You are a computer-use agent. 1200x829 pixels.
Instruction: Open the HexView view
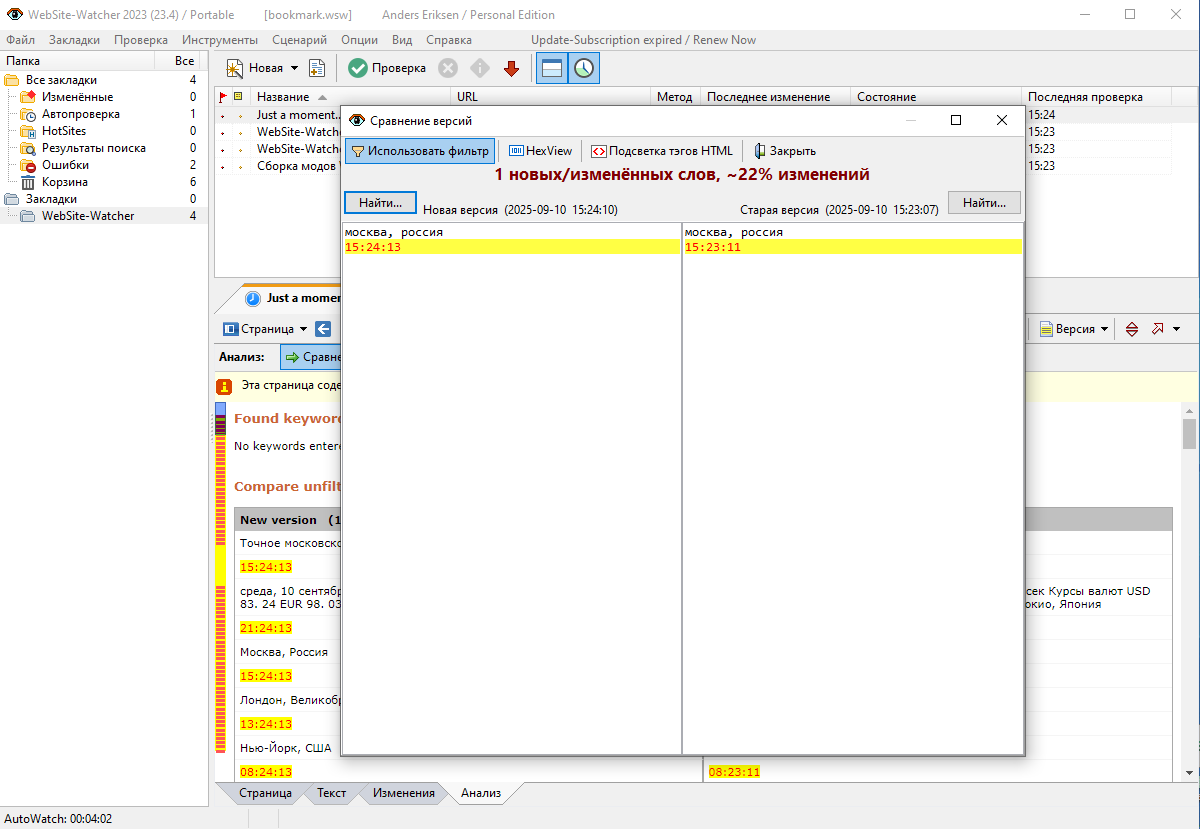[541, 151]
